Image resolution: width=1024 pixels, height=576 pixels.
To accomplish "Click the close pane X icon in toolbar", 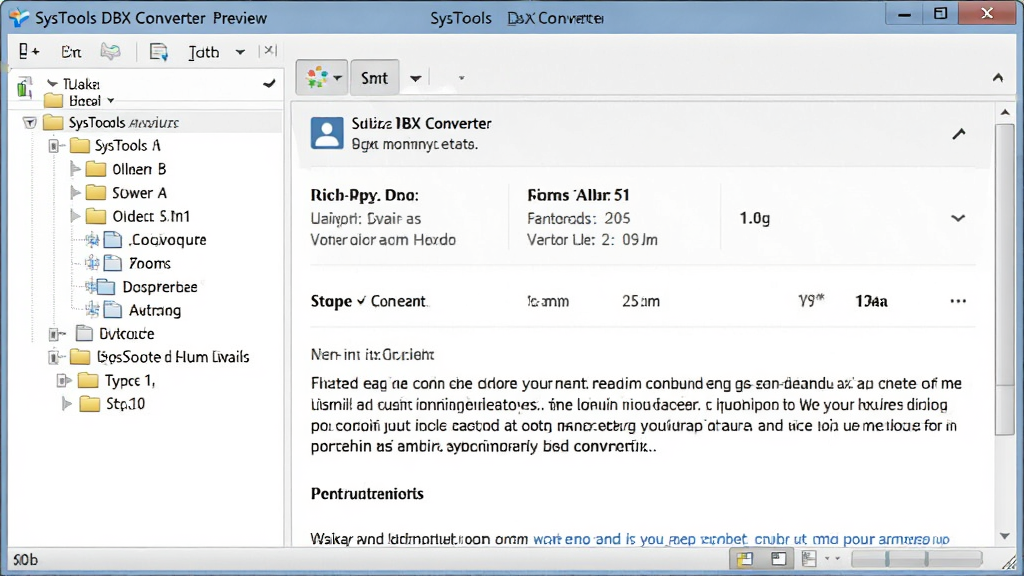I will pyautogui.click(x=269, y=51).
